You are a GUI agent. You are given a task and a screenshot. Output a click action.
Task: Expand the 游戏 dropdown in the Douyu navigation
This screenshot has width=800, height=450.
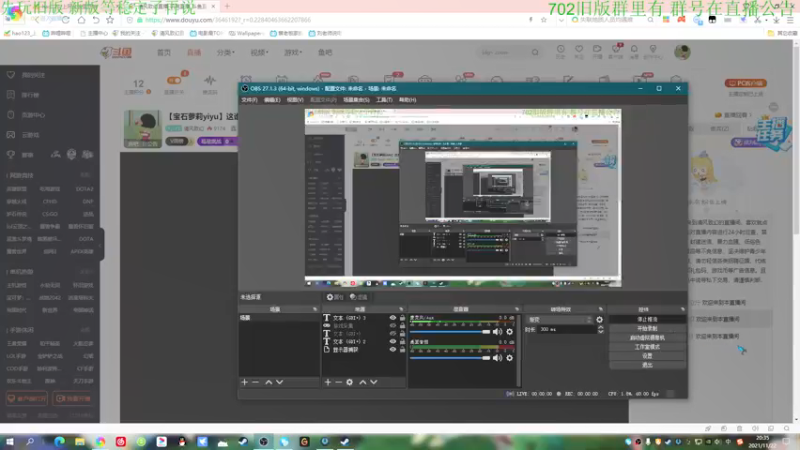coord(293,53)
